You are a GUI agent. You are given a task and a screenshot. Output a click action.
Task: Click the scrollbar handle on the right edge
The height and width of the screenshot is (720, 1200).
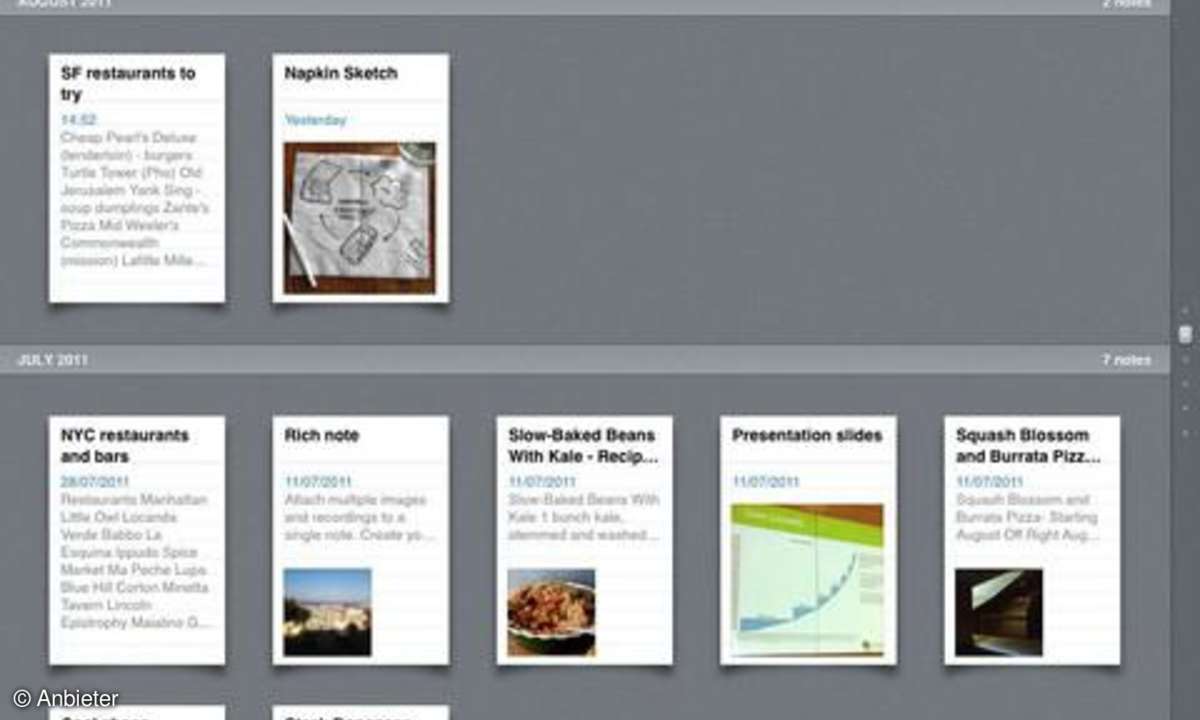[1185, 335]
